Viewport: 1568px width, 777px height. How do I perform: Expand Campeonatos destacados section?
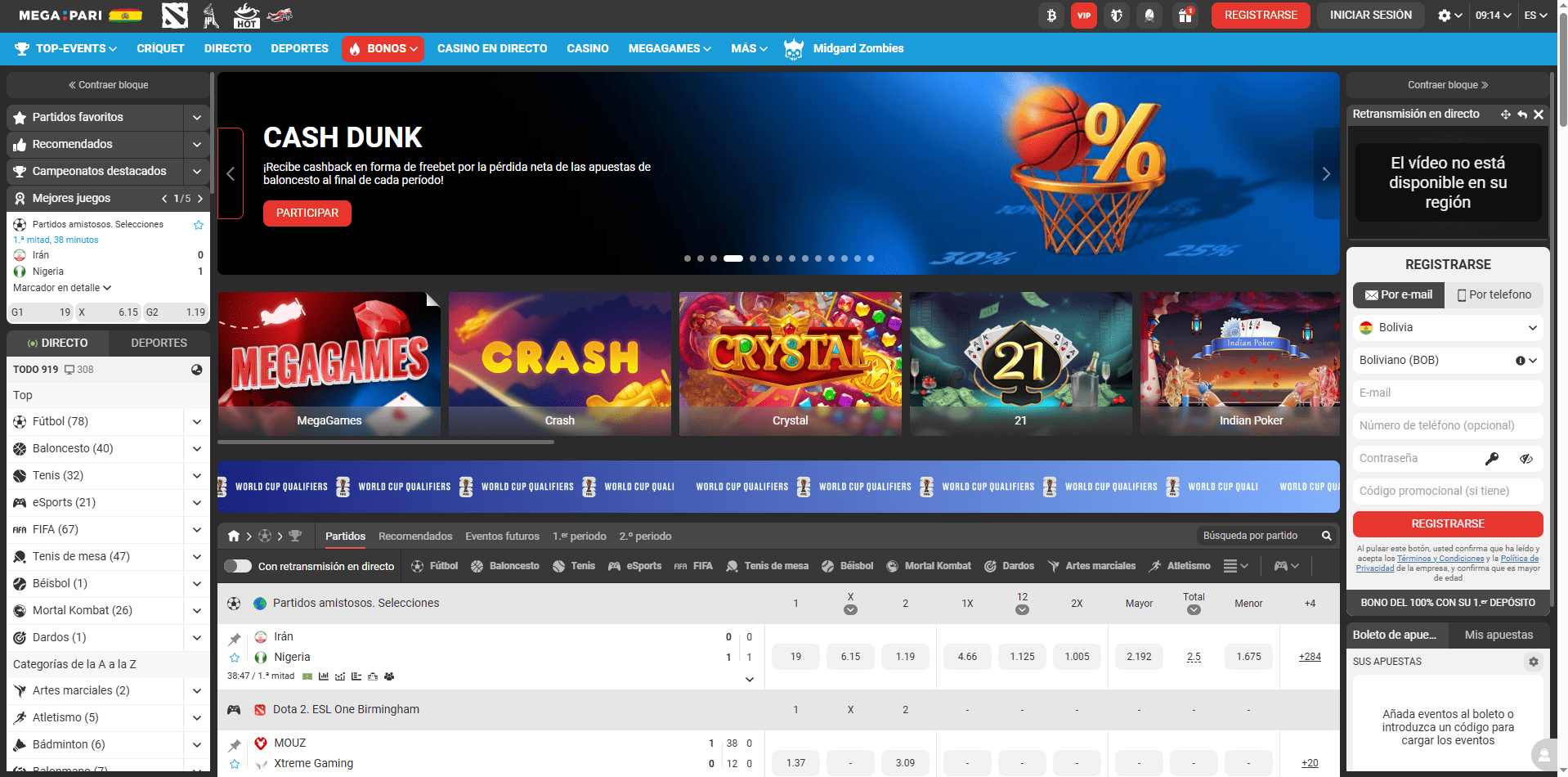[197, 172]
